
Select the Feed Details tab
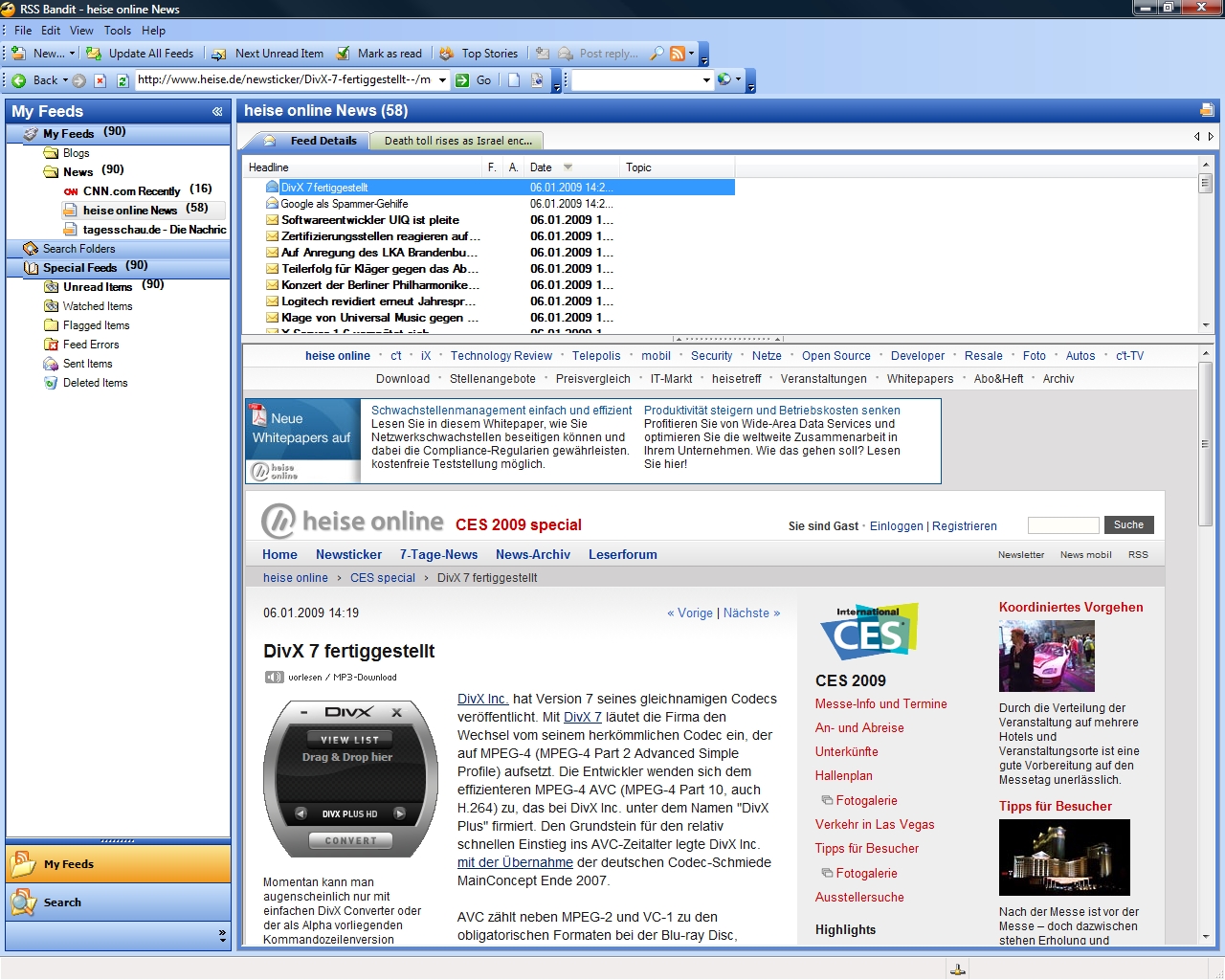click(x=311, y=141)
